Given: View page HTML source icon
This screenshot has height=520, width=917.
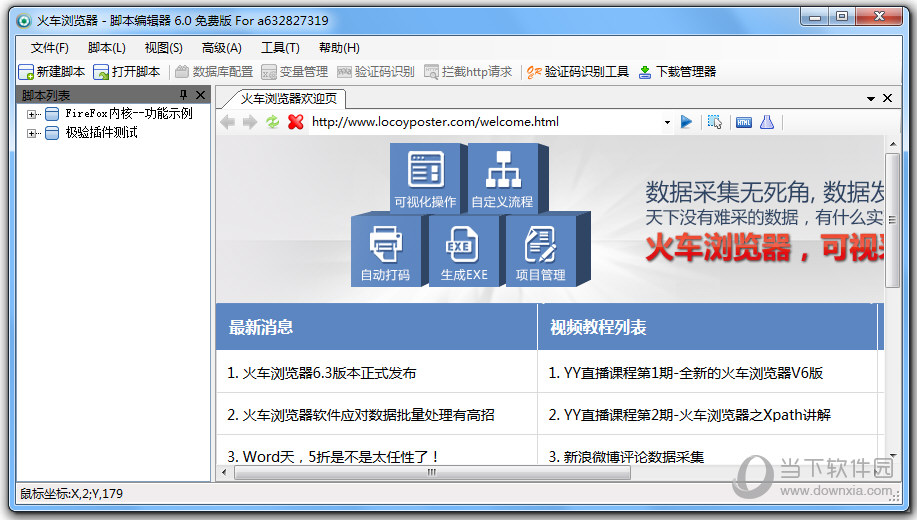Looking at the screenshot, I should 744,122.
